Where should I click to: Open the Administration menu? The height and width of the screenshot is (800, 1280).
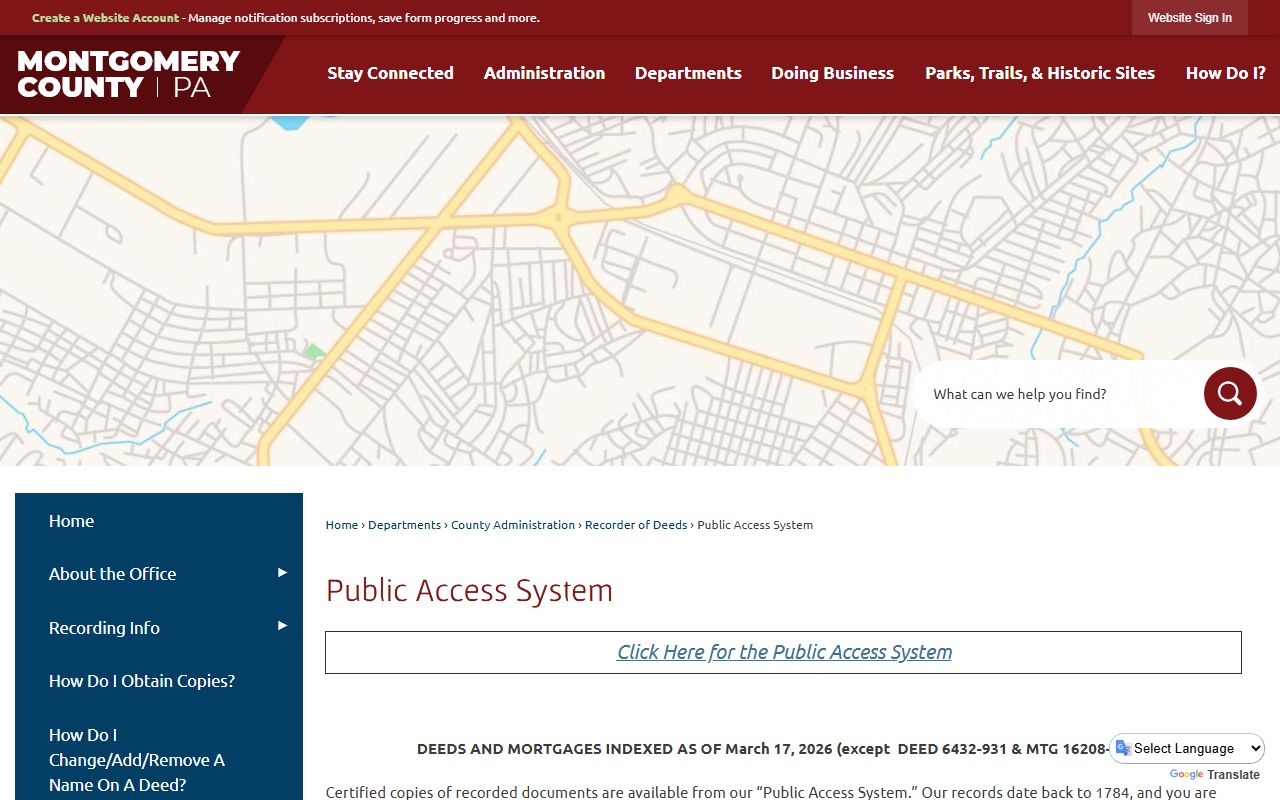pos(544,73)
